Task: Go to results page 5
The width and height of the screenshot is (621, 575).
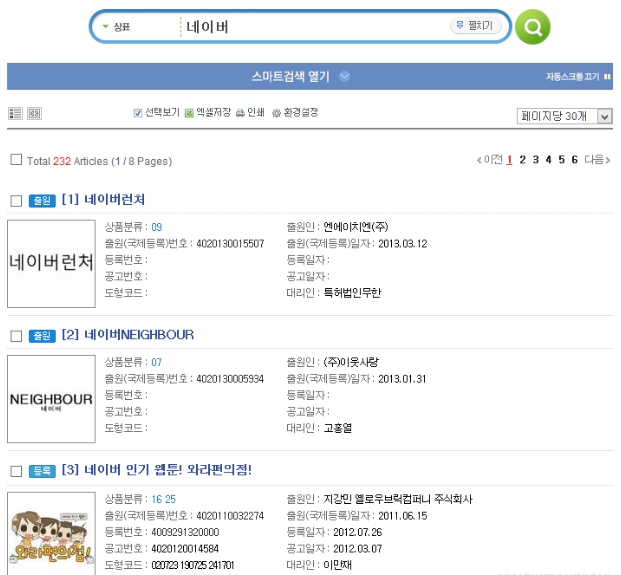Action: [x=562, y=160]
